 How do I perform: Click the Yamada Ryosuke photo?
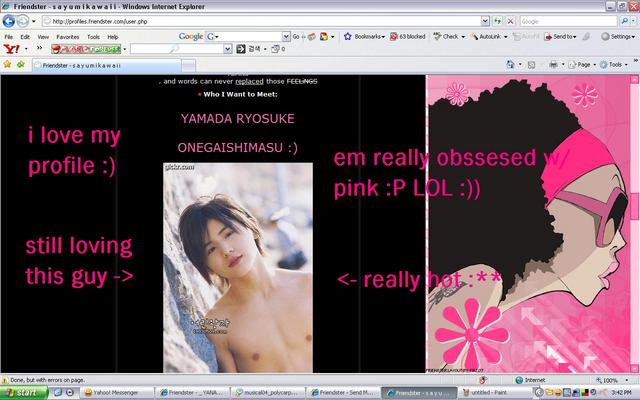tap(238, 268)
